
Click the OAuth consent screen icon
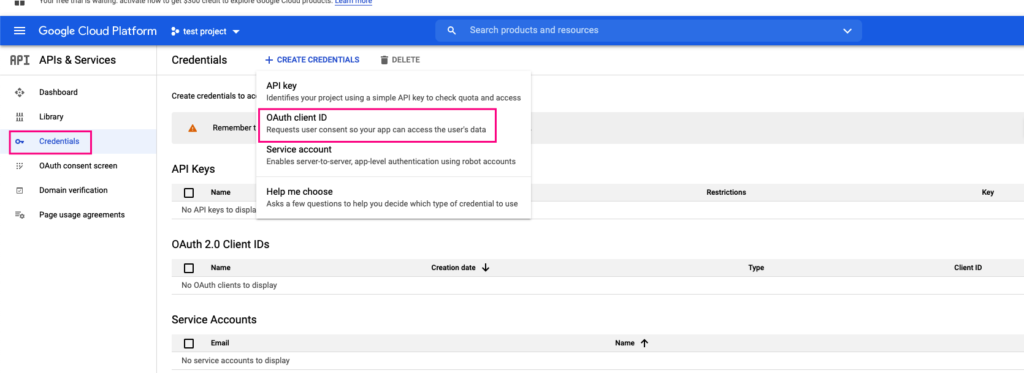[x=20, y=166]
